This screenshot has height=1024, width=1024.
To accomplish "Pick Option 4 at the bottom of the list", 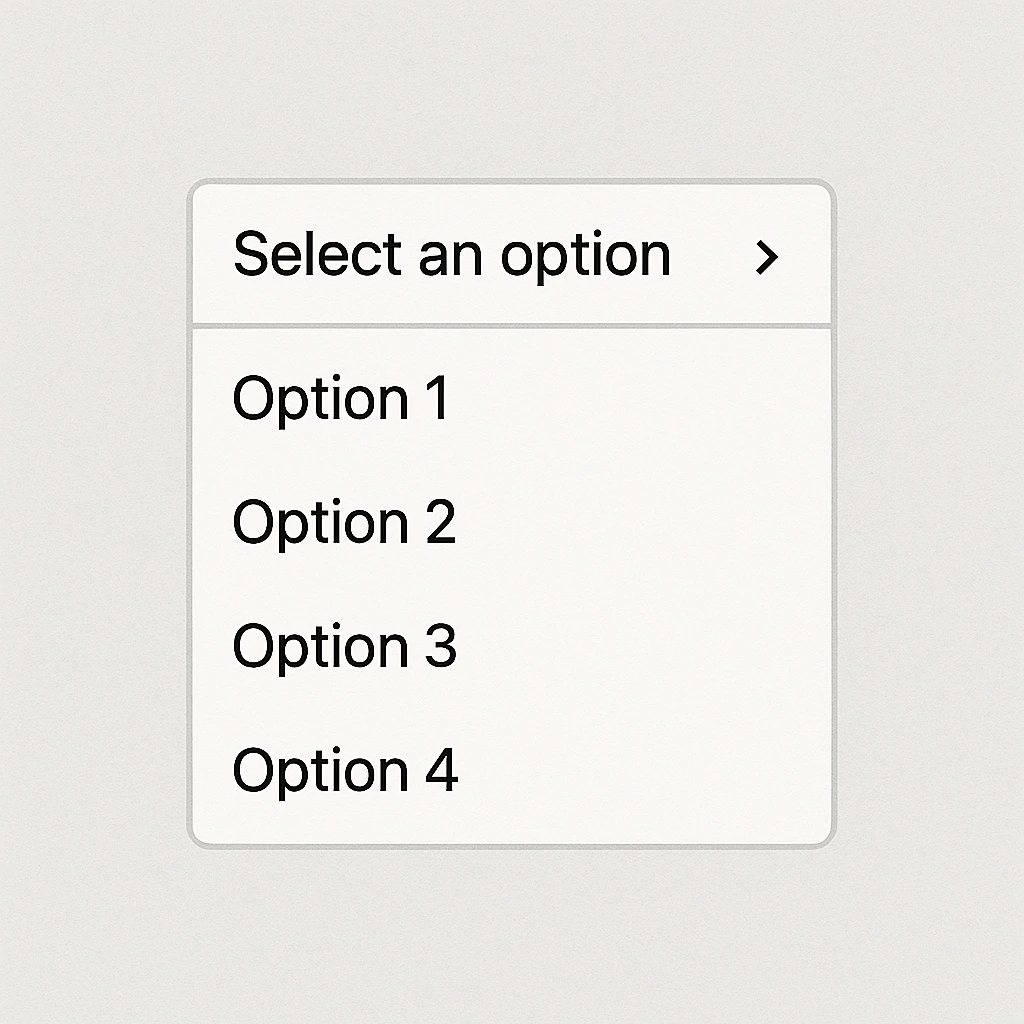I will click(x=345, y=771).
